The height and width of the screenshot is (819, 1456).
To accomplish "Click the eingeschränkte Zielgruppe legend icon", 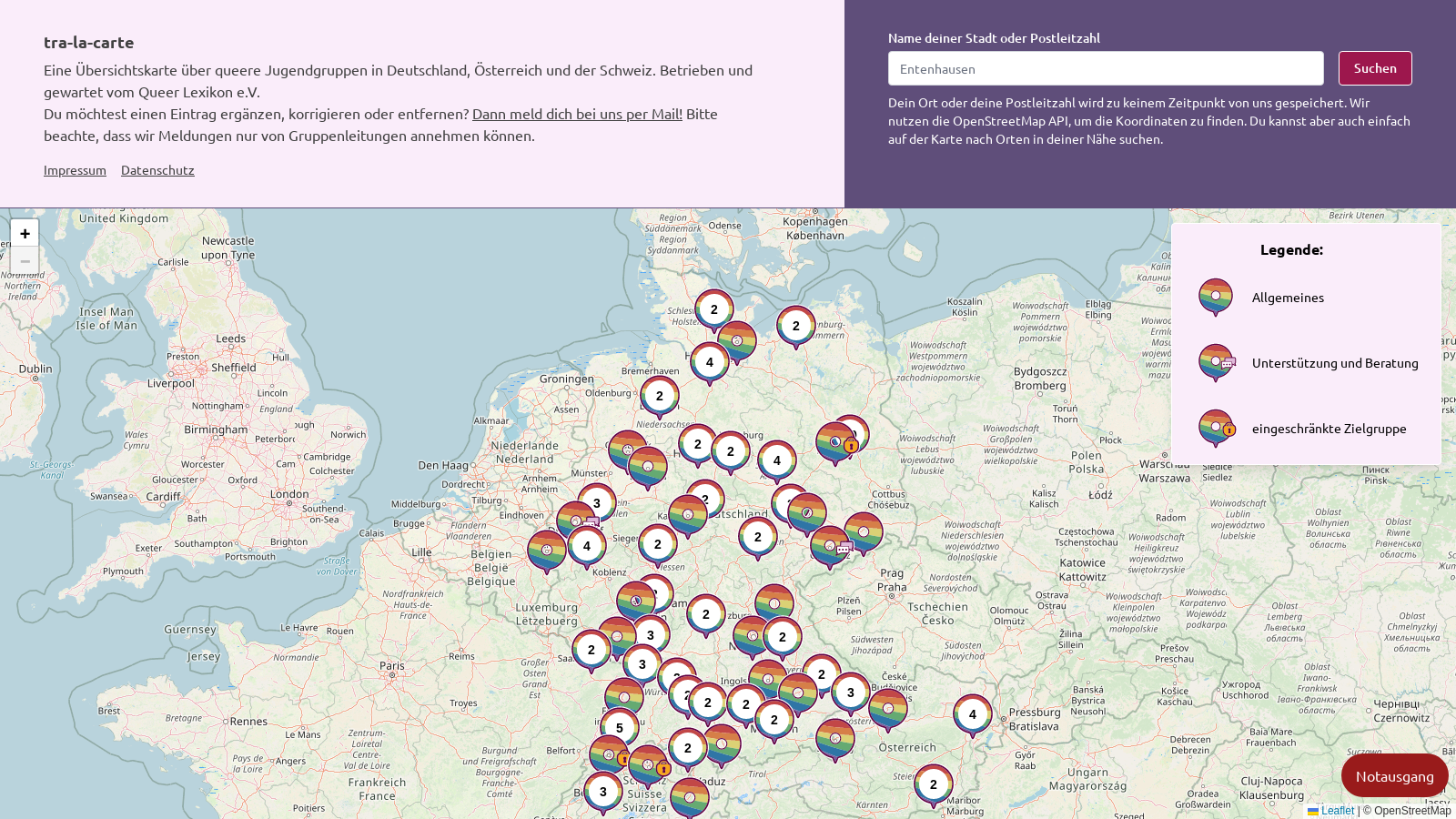I will click(1217, 429).
